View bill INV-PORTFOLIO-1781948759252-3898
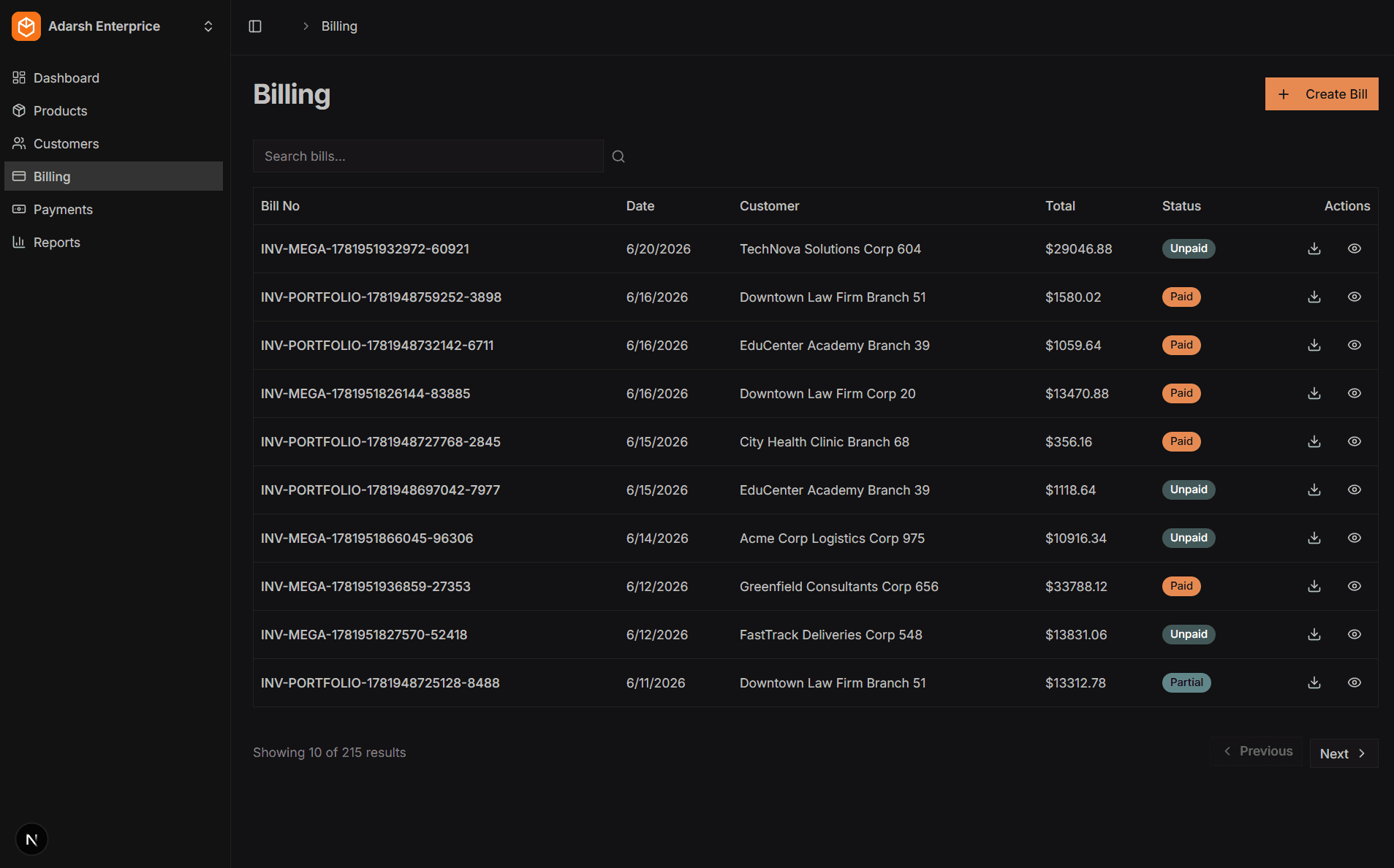 pyautogui.click(x=1355, y=297)
